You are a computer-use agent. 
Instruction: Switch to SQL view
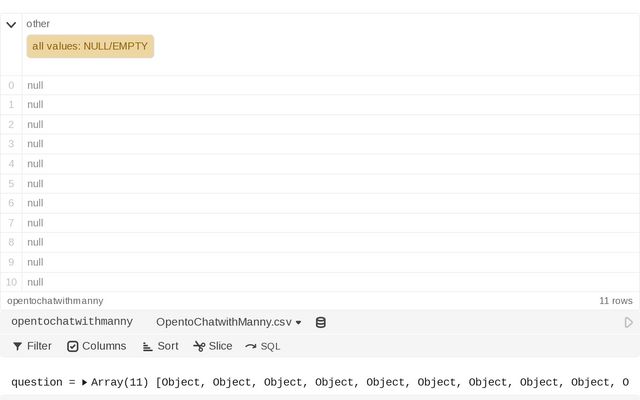[263, 346]
